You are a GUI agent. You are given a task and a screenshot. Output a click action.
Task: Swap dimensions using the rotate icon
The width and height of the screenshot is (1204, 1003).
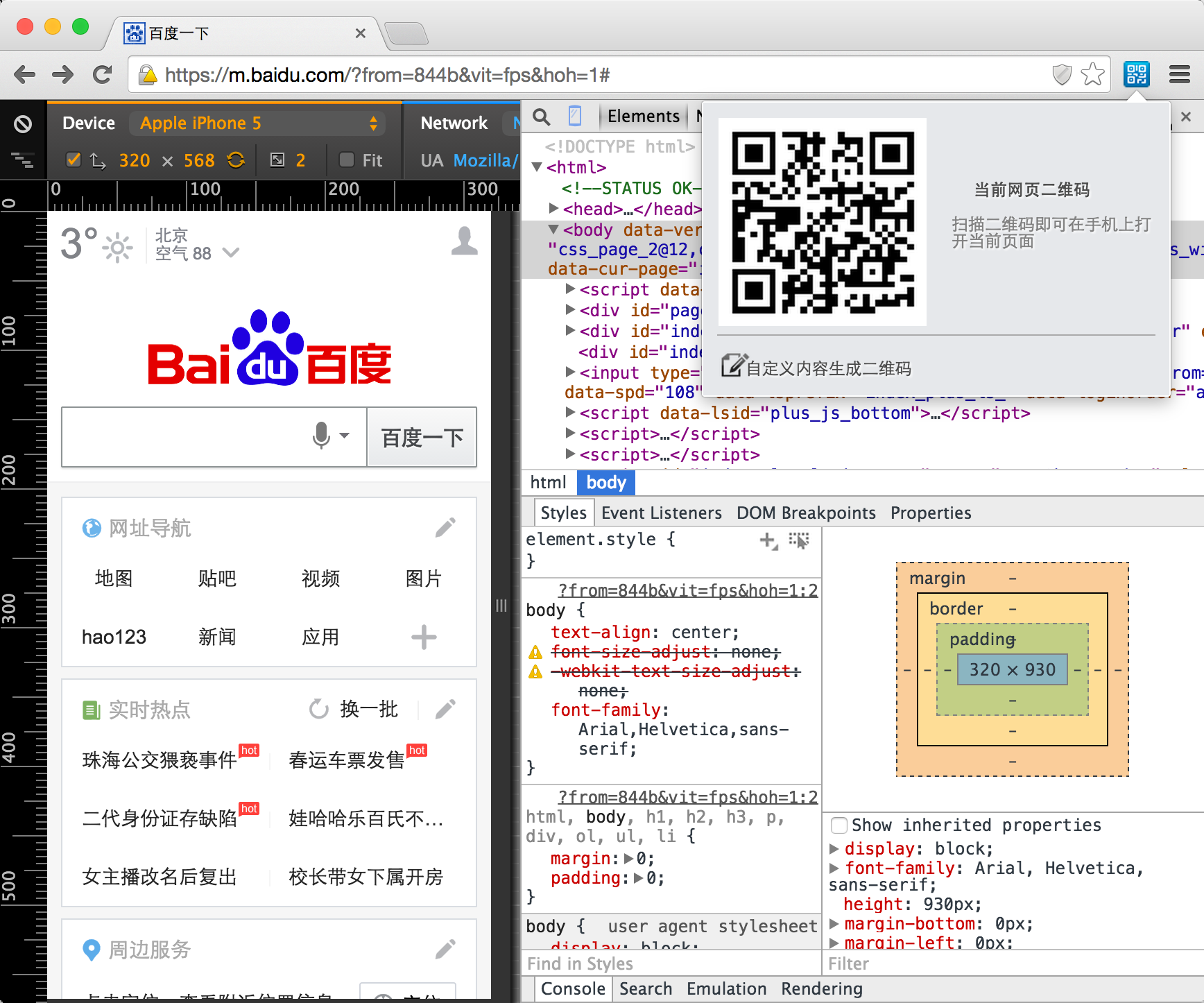click(x=236, y=160)
